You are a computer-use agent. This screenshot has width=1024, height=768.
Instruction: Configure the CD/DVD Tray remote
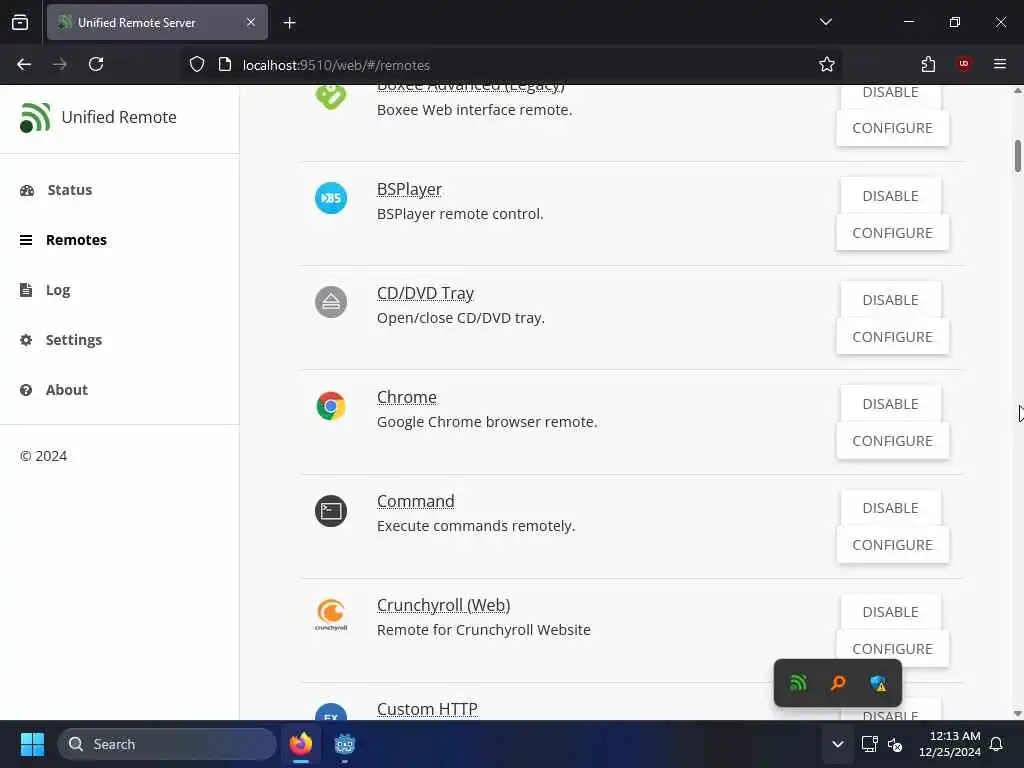click(x=892, y=337)
